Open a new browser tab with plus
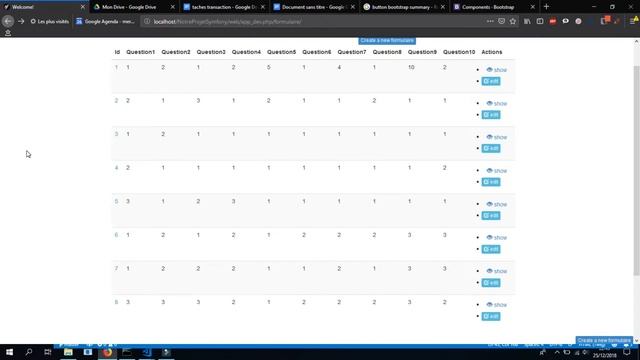640x360 pixels. (x=546, y=7)
